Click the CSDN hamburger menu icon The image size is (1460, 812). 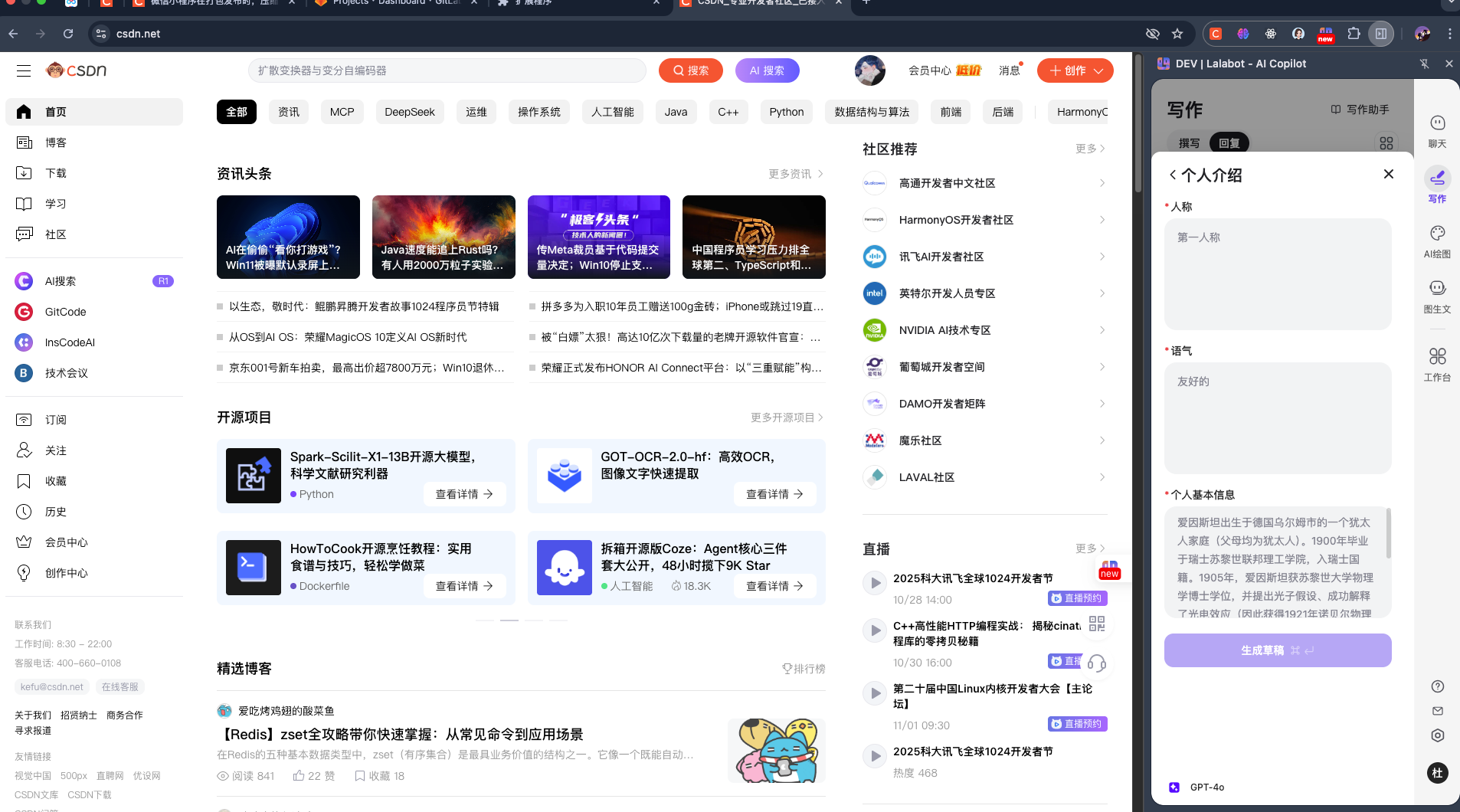coord(23,70)
